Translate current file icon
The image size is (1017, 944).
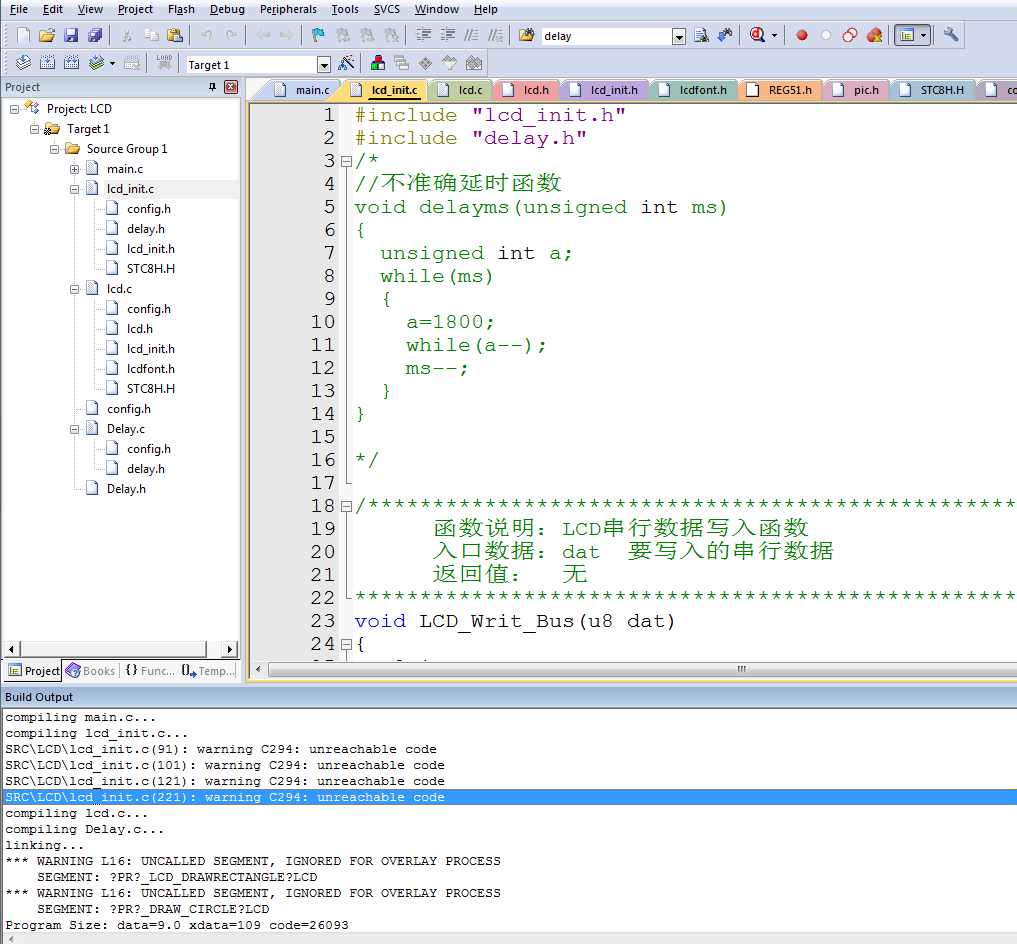[23, 63]
